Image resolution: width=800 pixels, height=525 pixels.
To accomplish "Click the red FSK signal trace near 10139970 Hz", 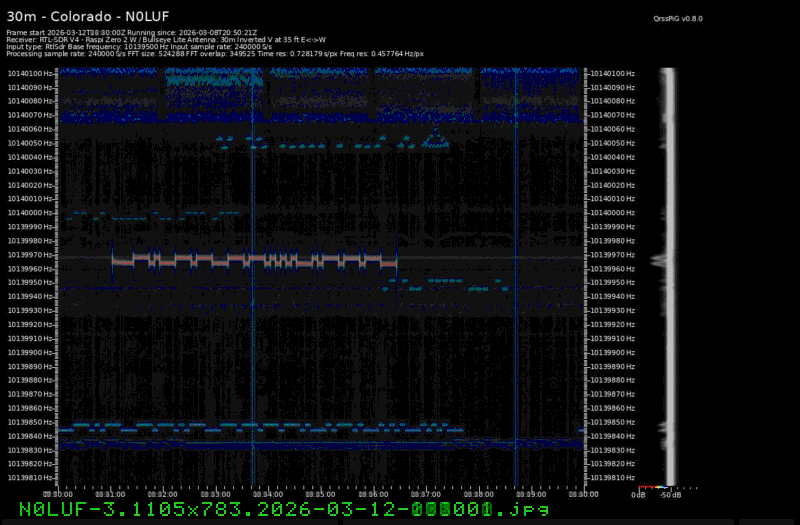I will coord(250,260).
